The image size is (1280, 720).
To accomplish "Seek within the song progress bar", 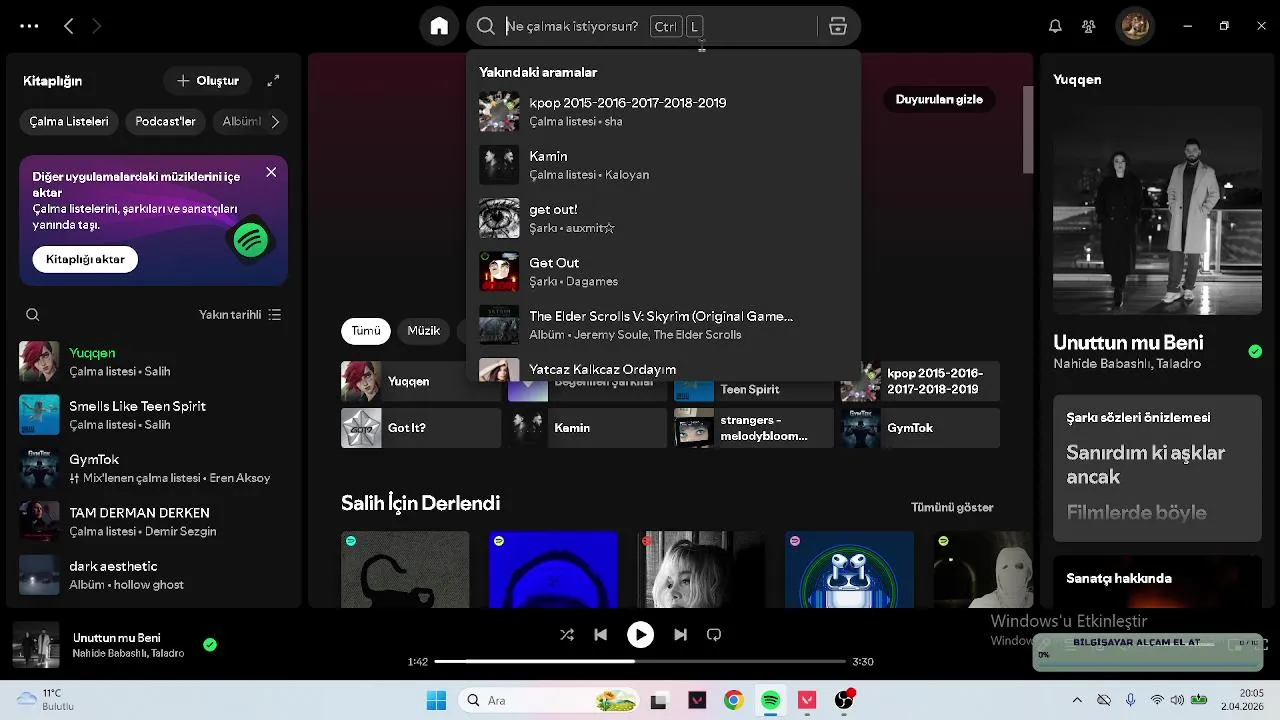I will pyautogui.click(x=640, y=661).
